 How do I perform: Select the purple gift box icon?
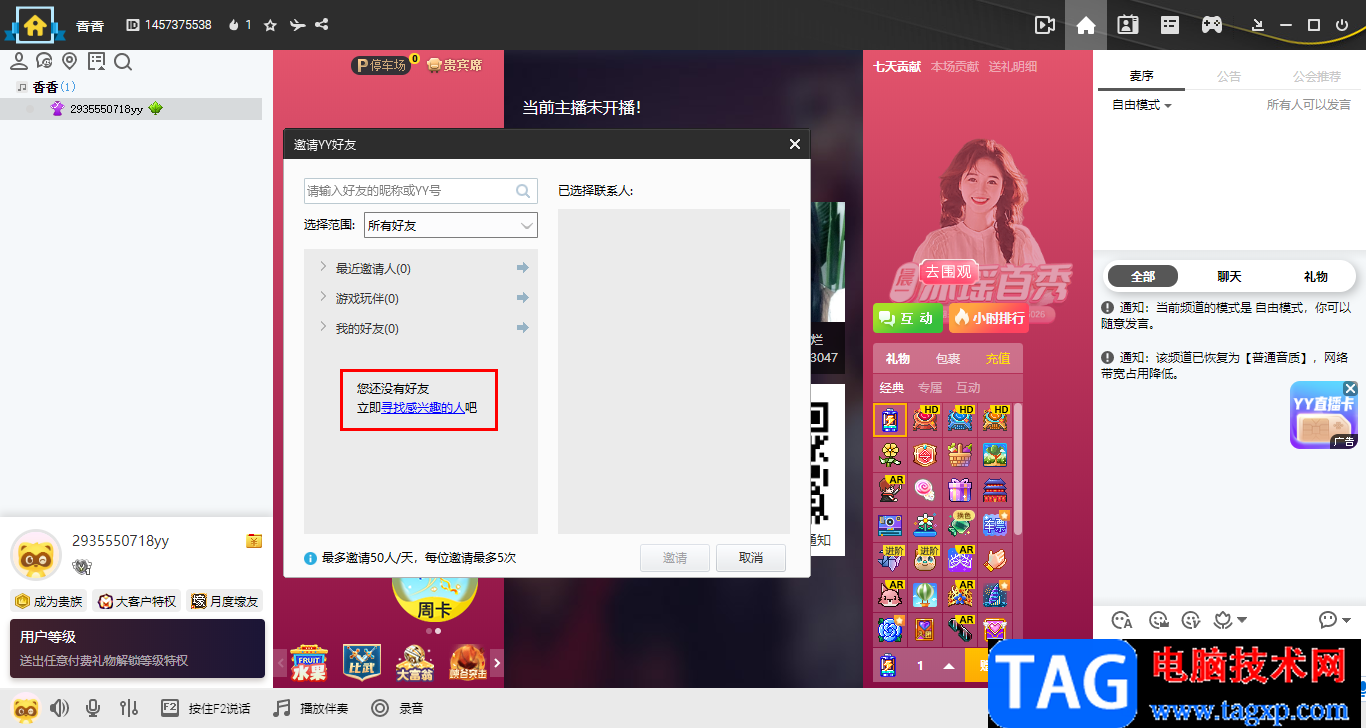pos(960,490)
